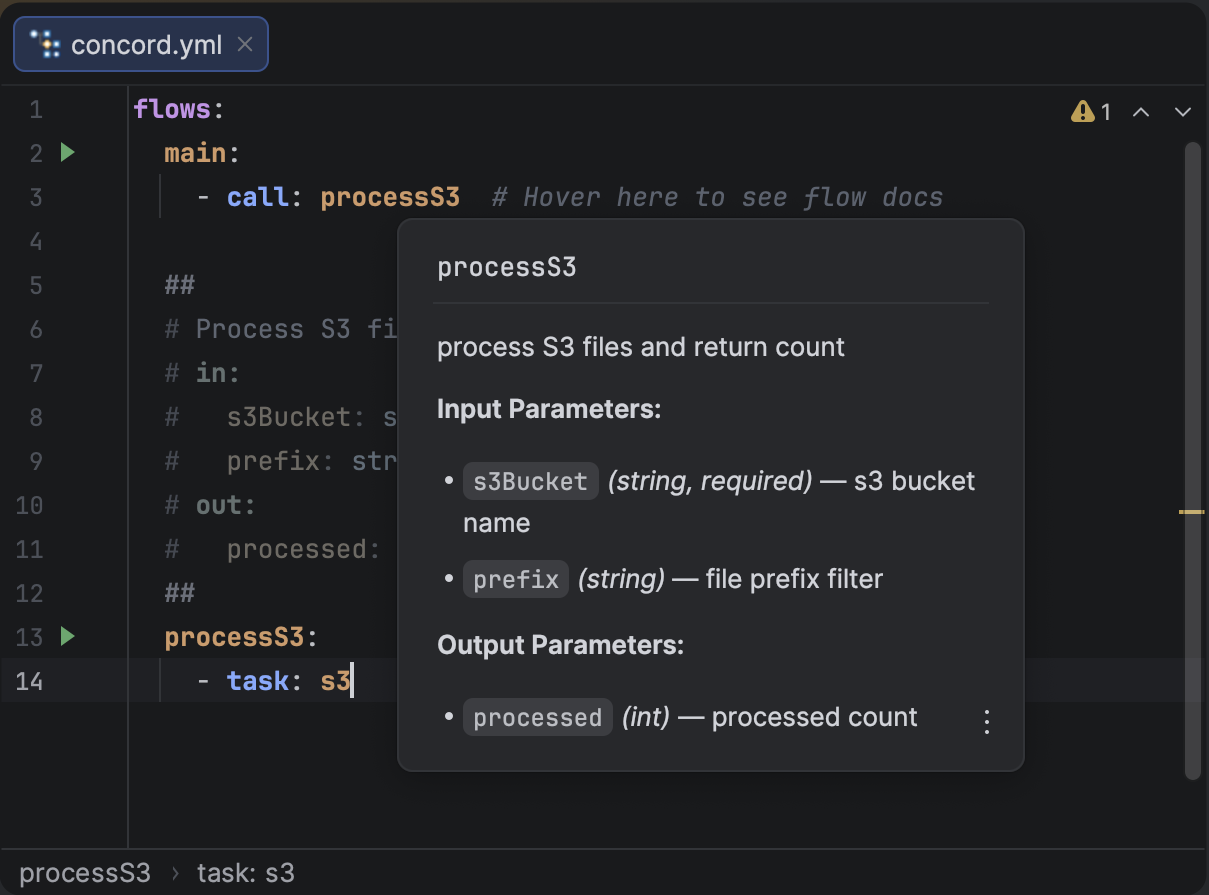Image resolution: width=1209 pixels, height=895 pixels.
Task: Click the yellow warning indicator icon
Action: click(x=1082, y=111)
